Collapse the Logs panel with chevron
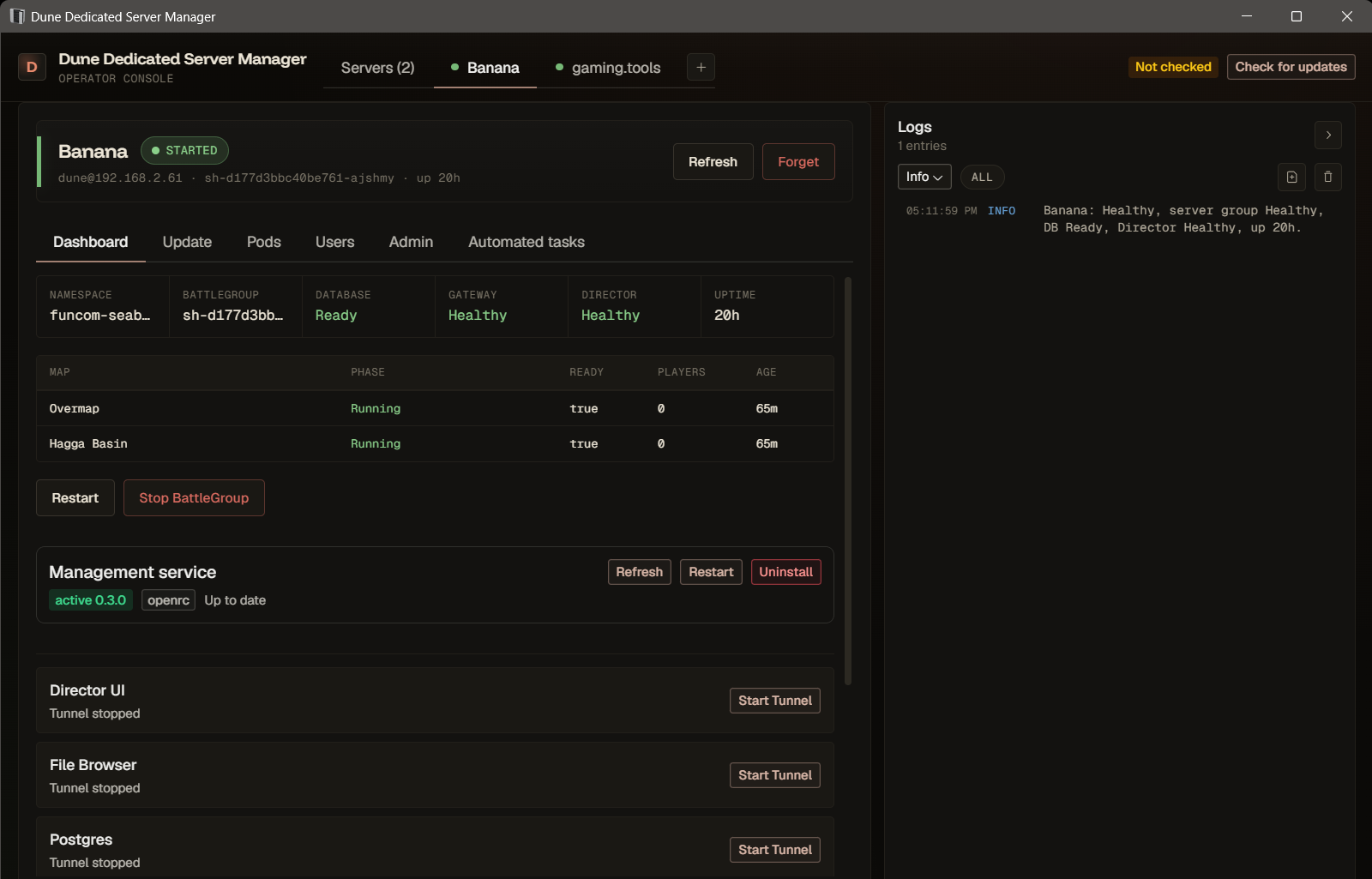The height and width of the screenshot is (879, 1372). point(1328,135)
